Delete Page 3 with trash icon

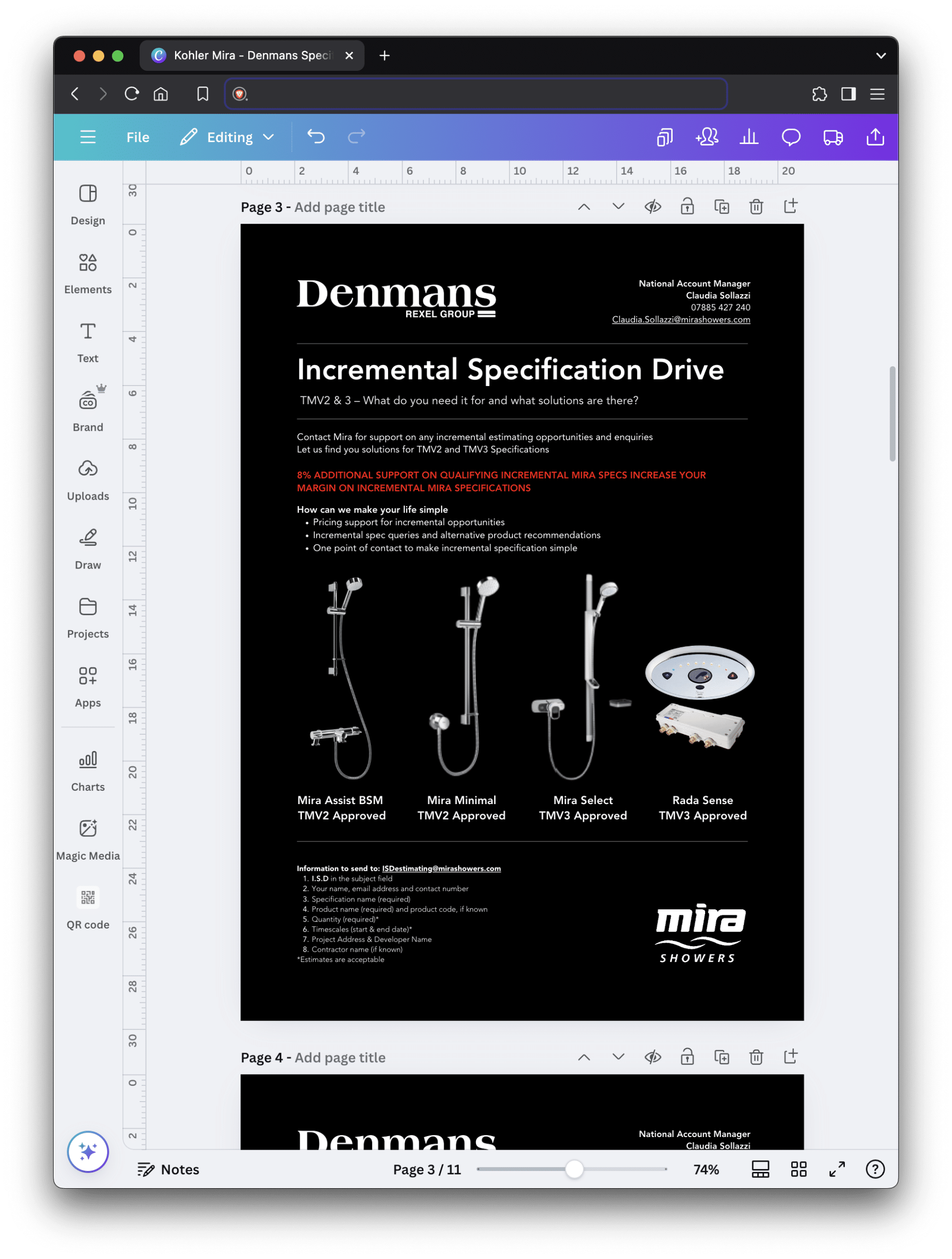point(756,207)
